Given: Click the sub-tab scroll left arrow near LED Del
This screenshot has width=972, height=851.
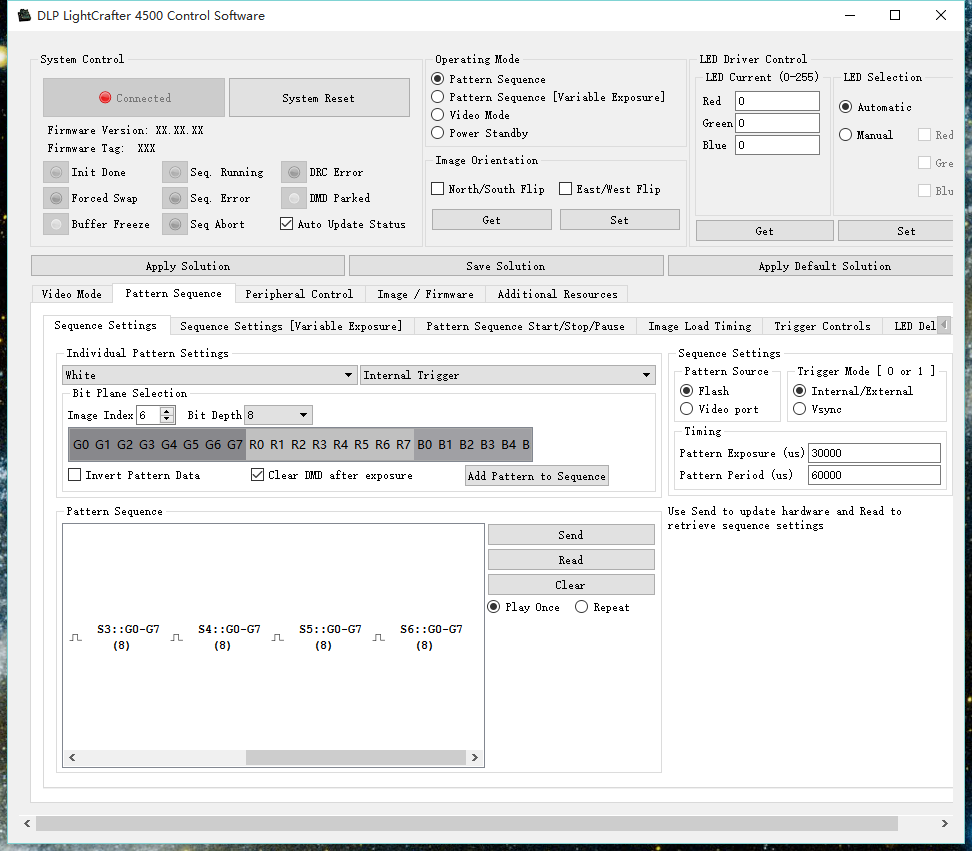Looking at the screenshot, I should pyautogui.click(x=943, y=324).
